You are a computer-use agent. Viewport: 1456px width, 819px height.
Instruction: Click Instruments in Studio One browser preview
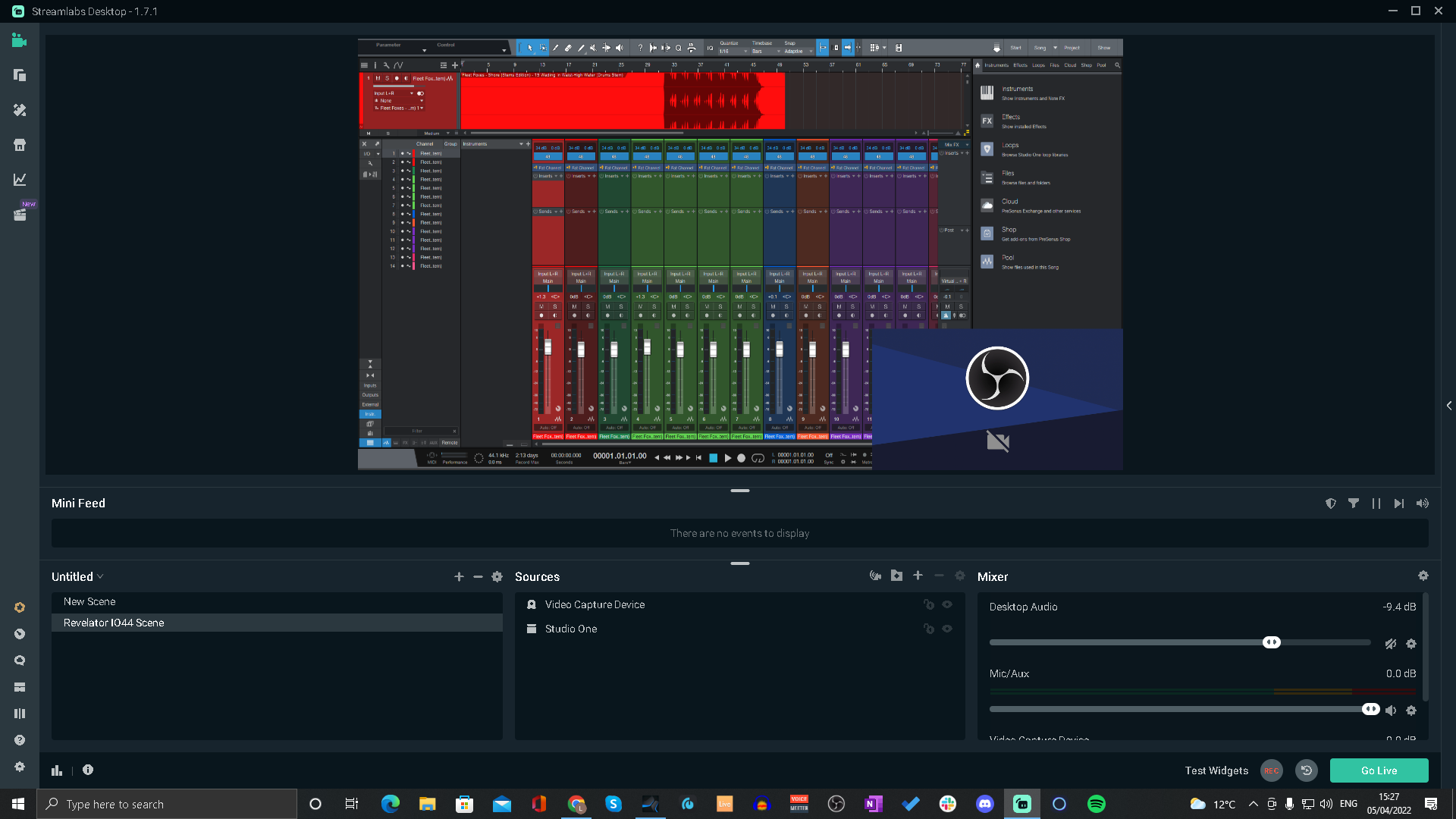tap(1017, 89)
